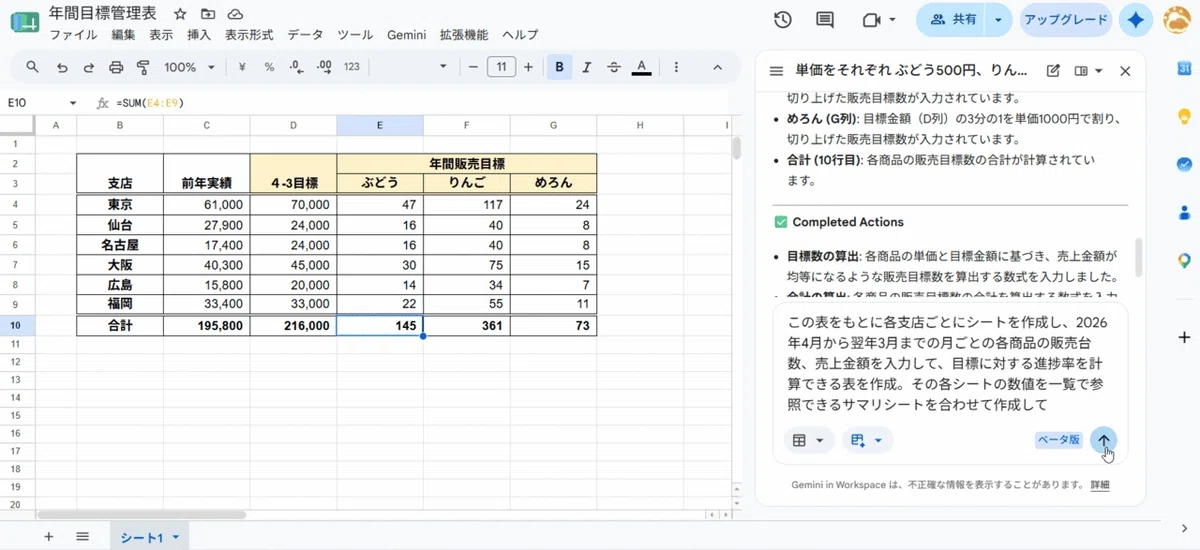Start a new Gemini chat (pencil icon)
The height and width of the screenshot is (550, 1200).
click(x=1053, y=71)
